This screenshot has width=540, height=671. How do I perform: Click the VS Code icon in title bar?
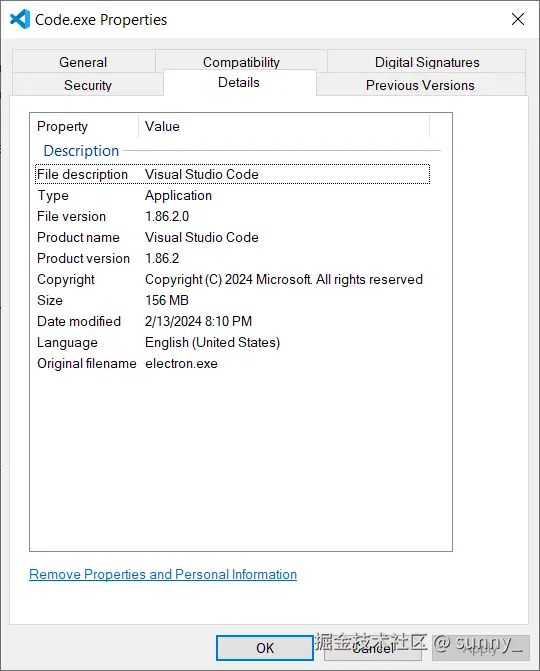pyautogui.click(x=20, y=19)
